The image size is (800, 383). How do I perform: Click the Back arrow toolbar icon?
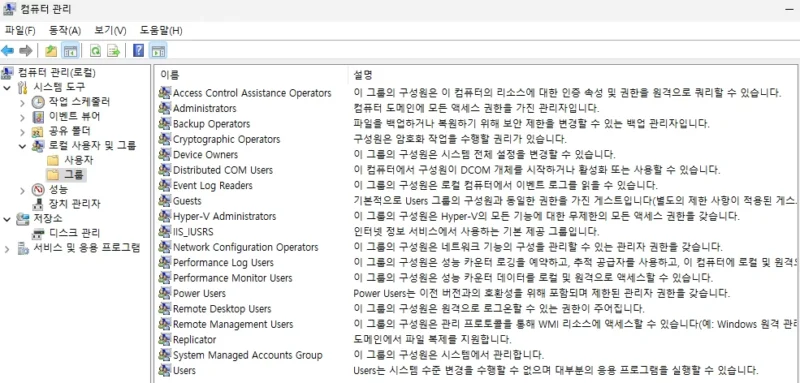(8, 50)
